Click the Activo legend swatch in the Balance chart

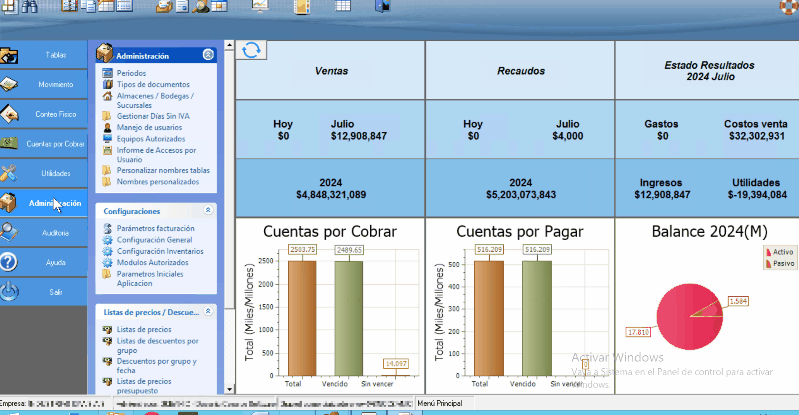click(x=769, y=252)
